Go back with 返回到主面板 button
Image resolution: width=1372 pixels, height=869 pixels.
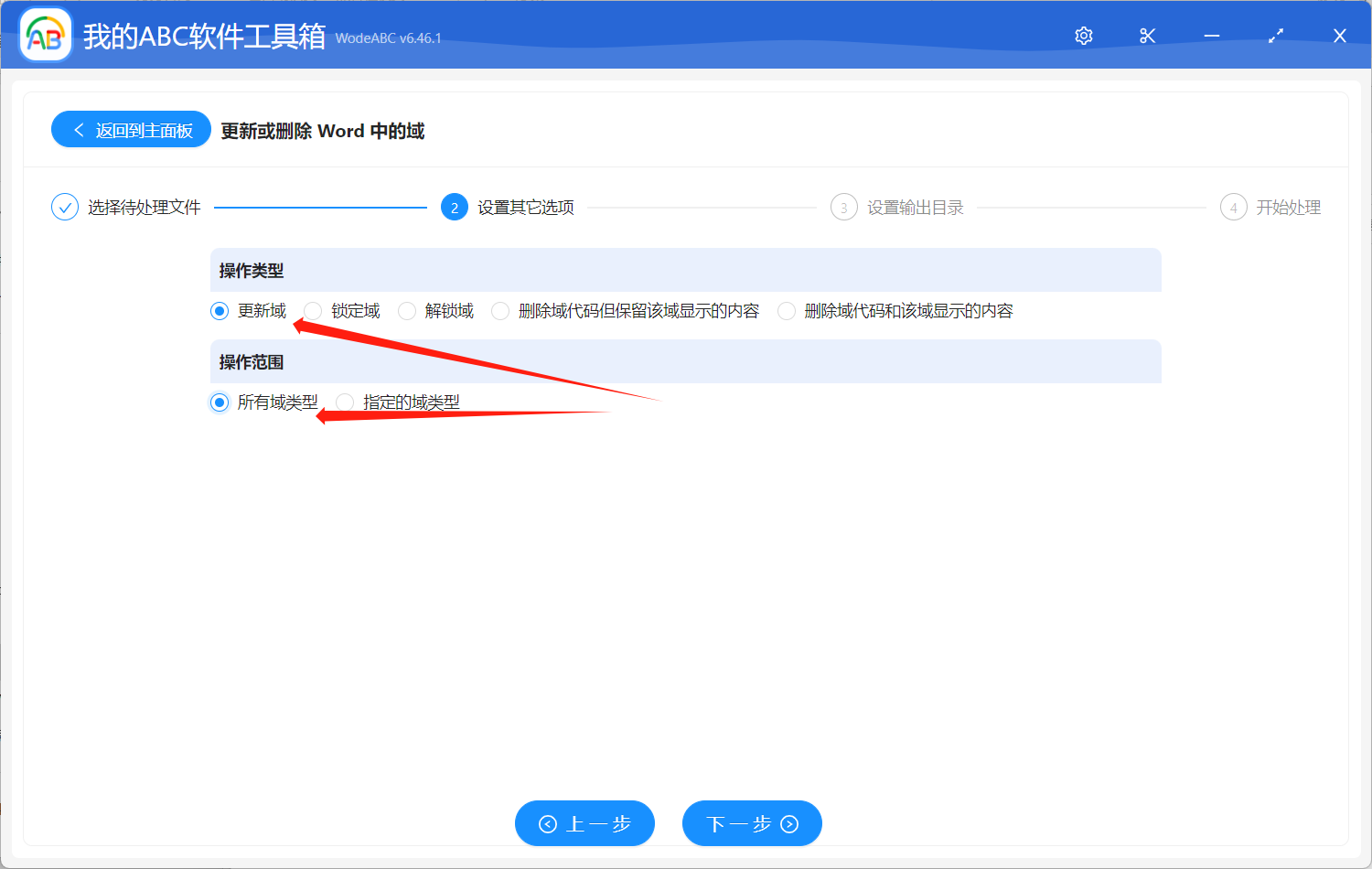tap(132, 130)
